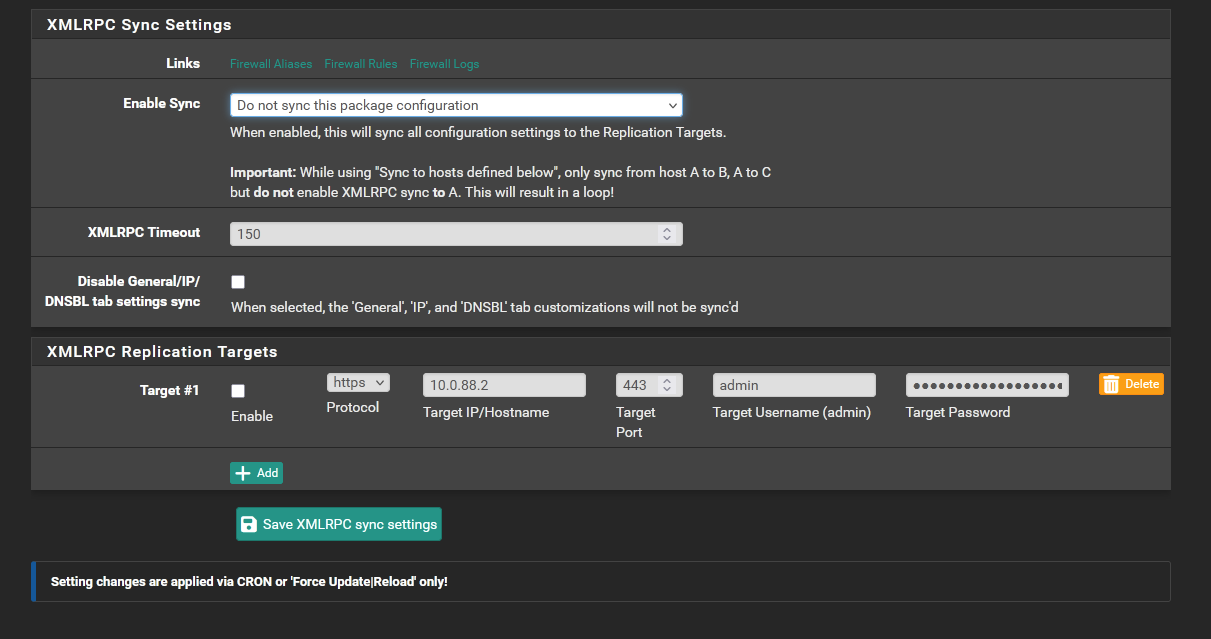The image size is (1211, 639).
Task: Open the Firewall Logs link
Action: tap(444, 64)
